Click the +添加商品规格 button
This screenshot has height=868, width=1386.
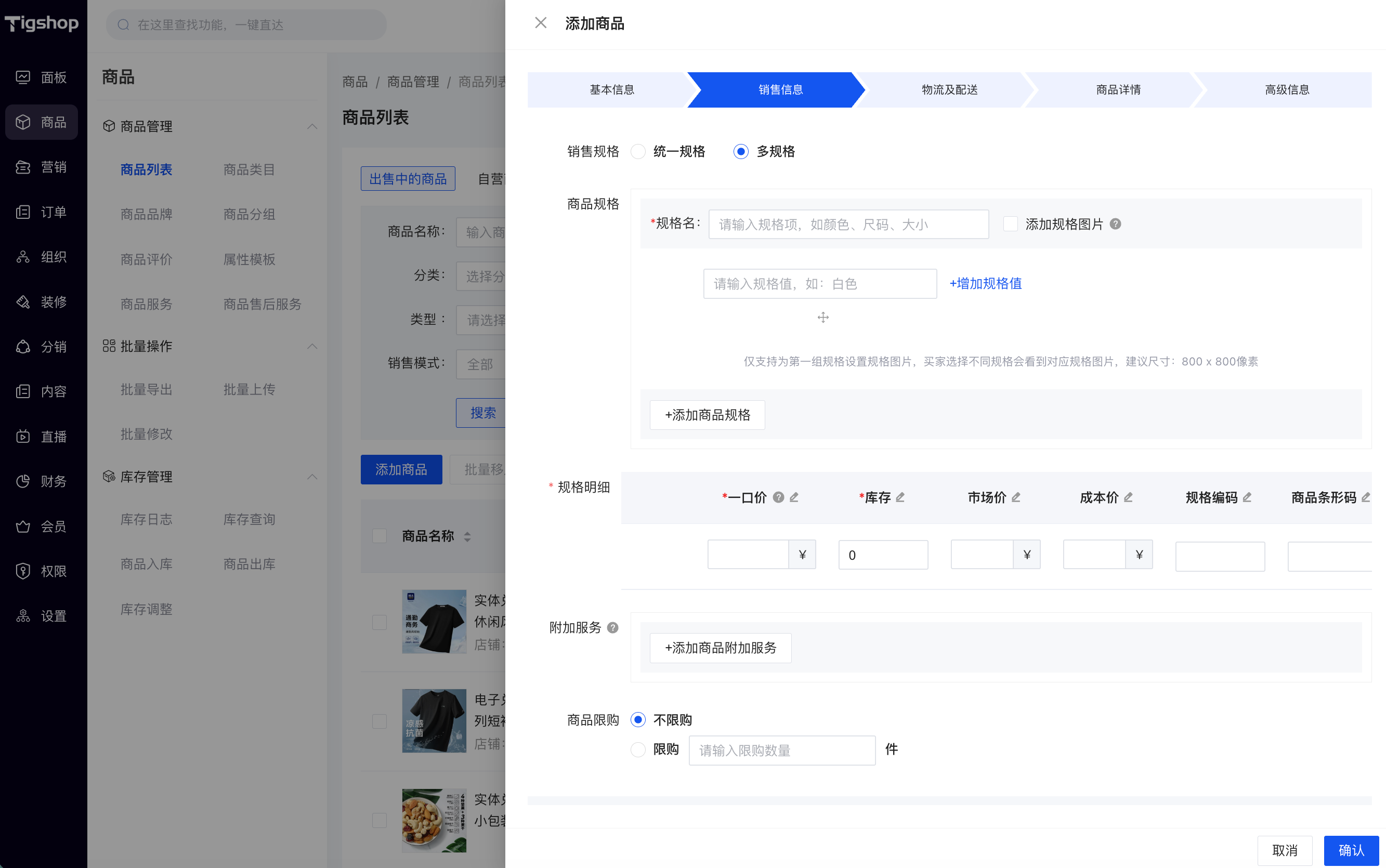click(708, 415)
